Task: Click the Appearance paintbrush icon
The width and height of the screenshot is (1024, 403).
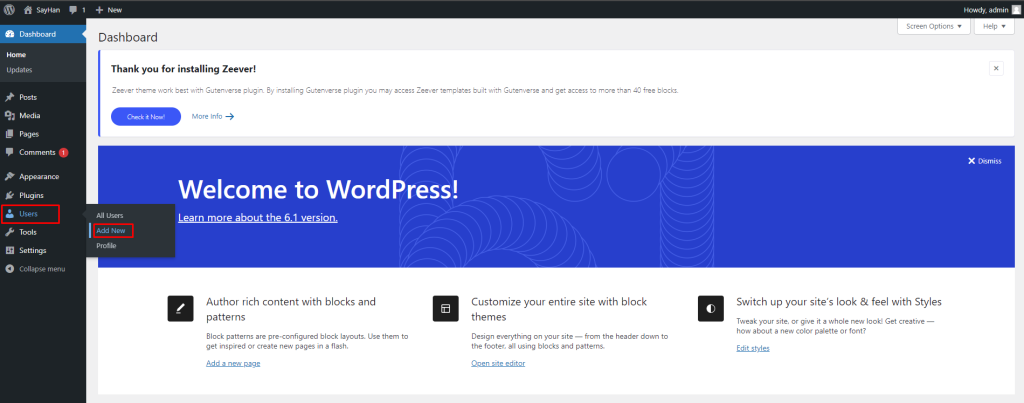Action: (10, 176)
